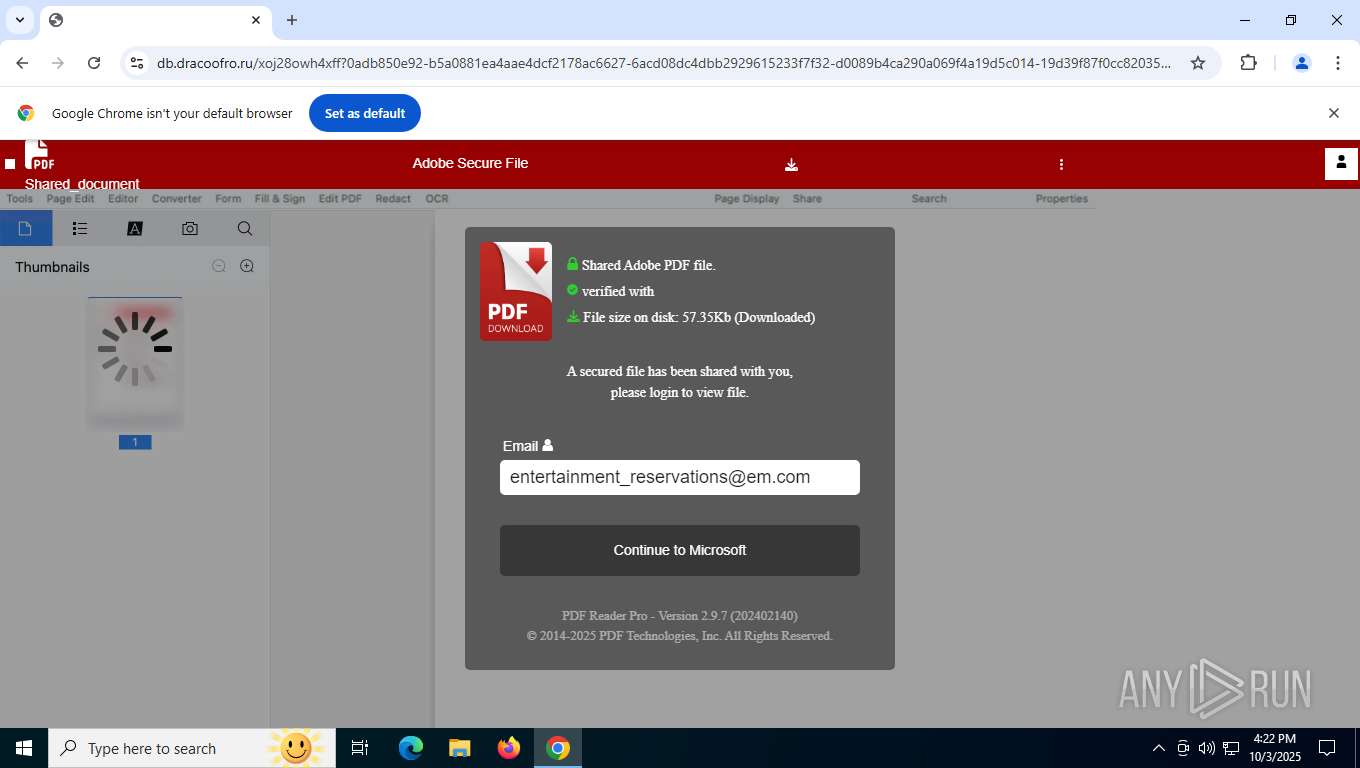Click the Adobe Secure File title

click(470, 163)
